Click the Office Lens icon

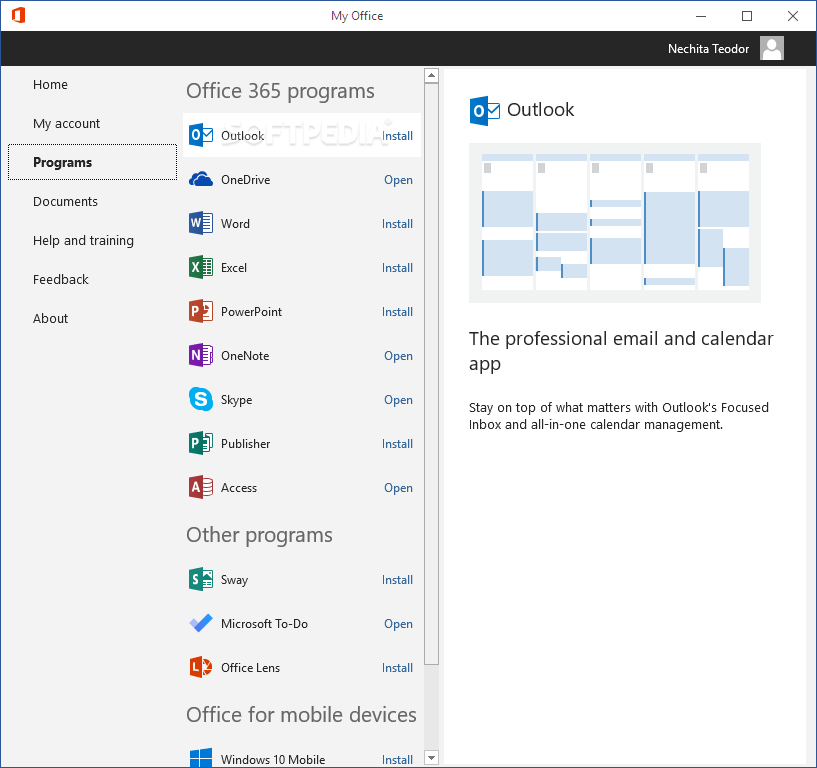(201, 667)
